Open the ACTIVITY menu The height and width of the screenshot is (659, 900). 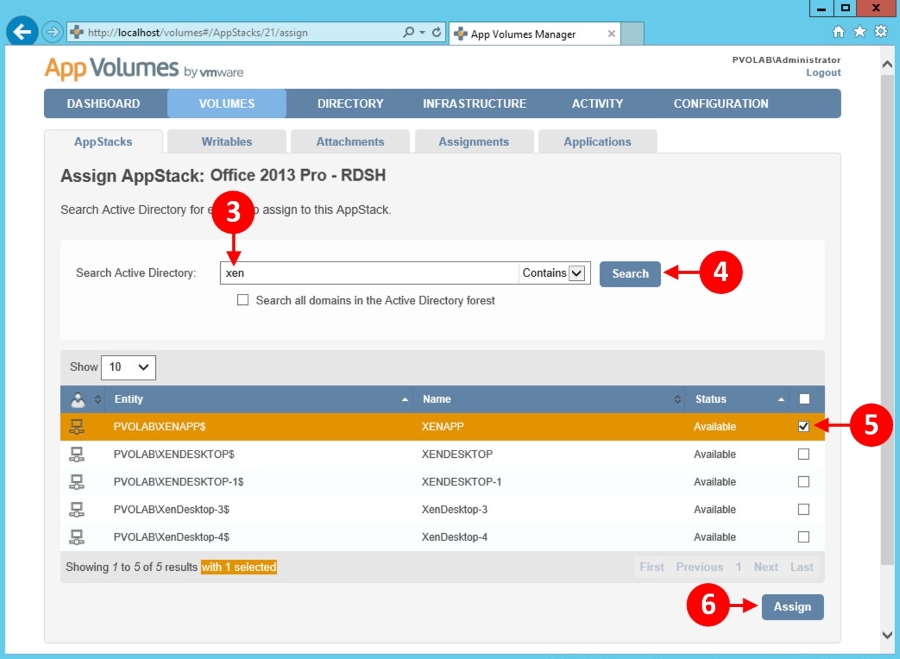[597, 104]
